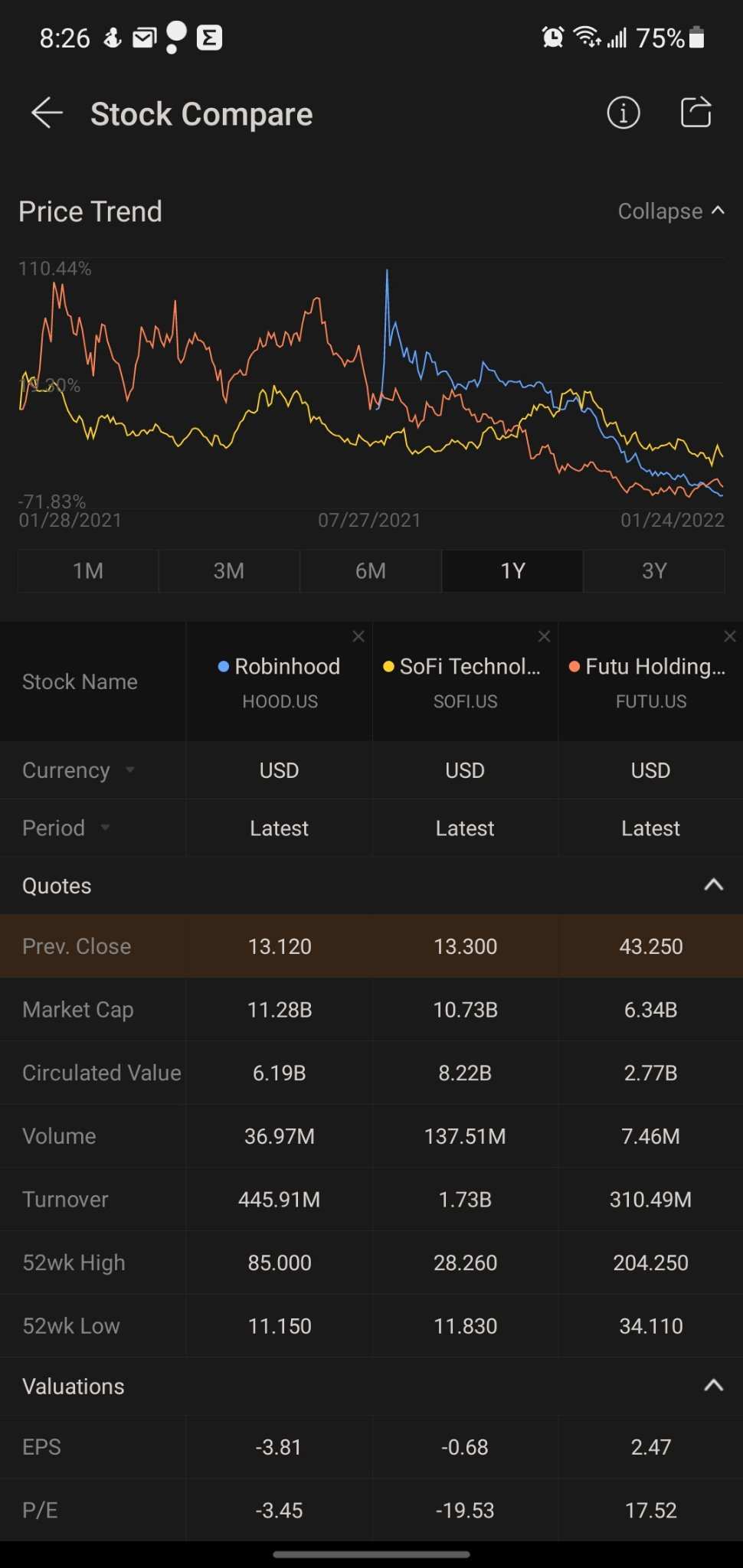This screenshot has width=743, height=1568.
Task: Click SoFi Prev. Close 13.300
Action: [x=465, y=946]
